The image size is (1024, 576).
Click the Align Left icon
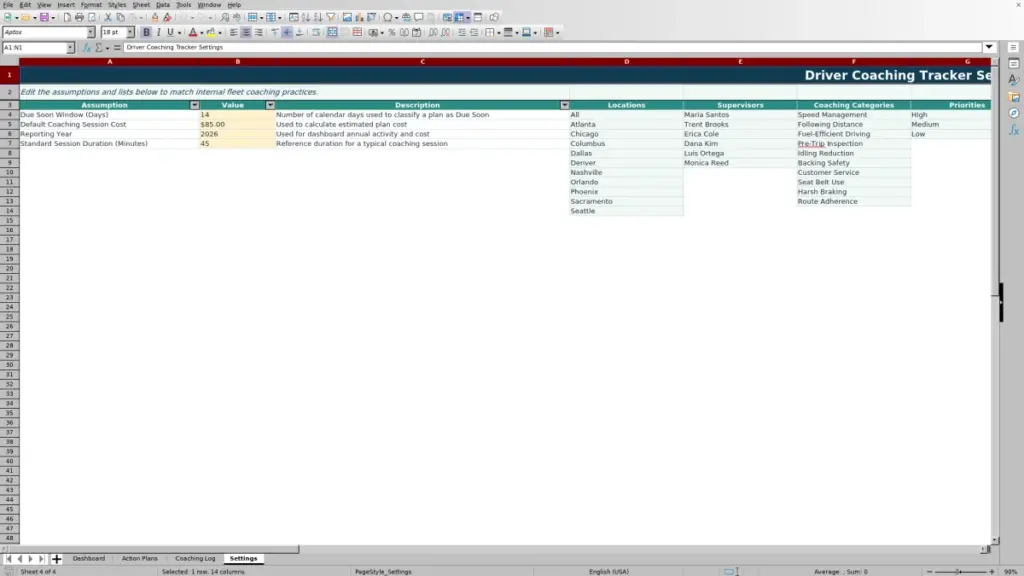(x=234, y=32)
